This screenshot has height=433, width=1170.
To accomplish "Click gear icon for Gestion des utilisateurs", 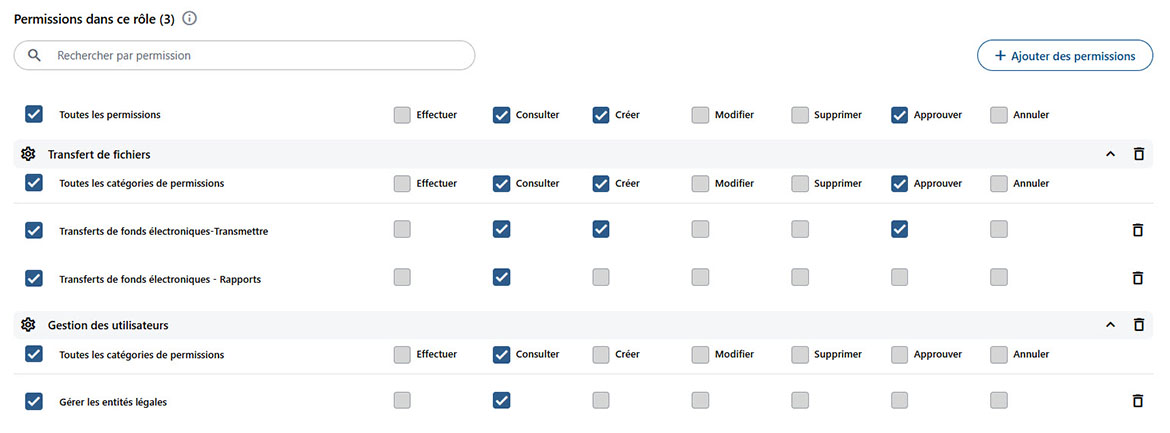I will coord(28,325).
